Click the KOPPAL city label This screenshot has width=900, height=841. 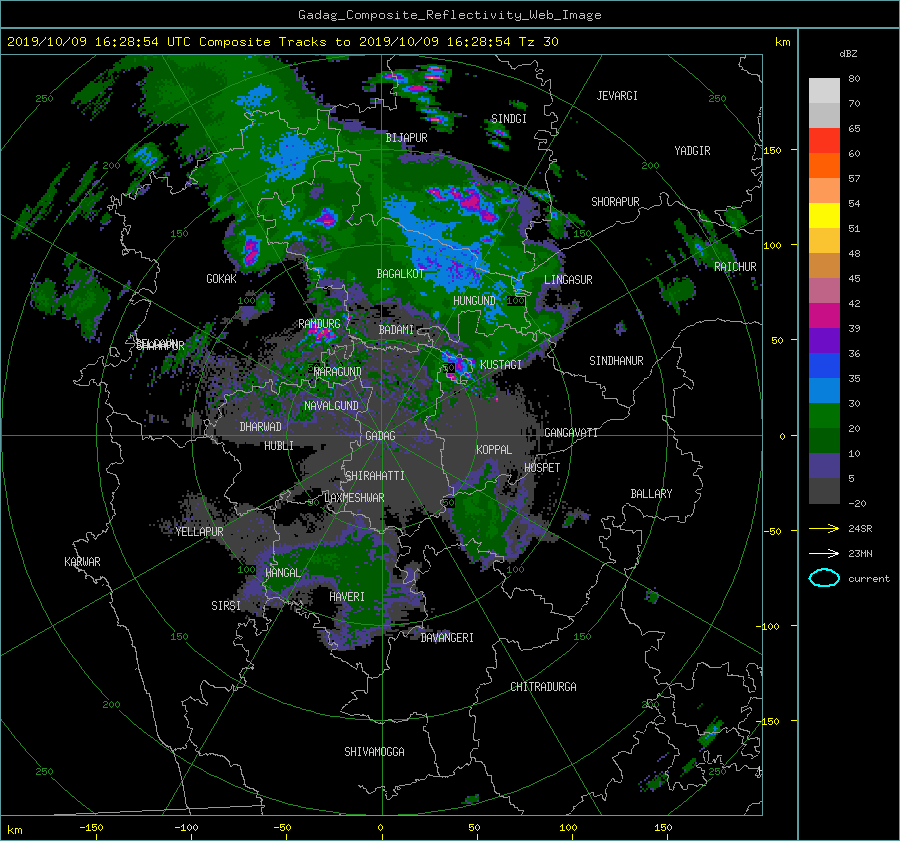[494, 449]
